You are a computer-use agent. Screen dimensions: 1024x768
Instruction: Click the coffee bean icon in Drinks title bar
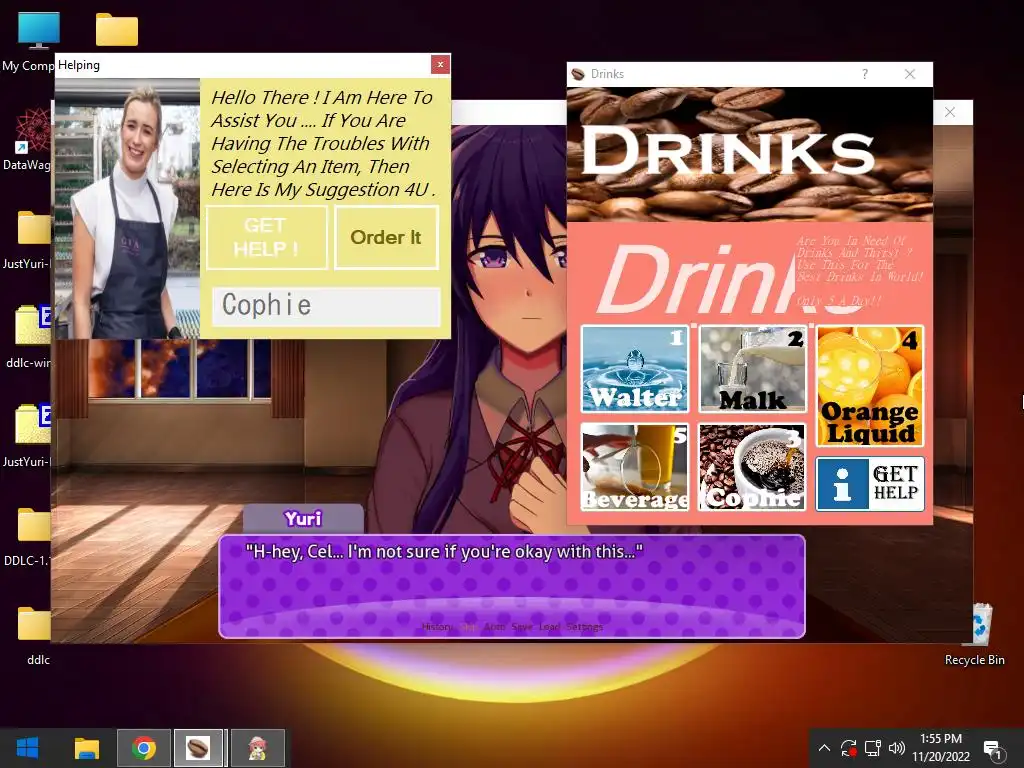click(577, 74)
